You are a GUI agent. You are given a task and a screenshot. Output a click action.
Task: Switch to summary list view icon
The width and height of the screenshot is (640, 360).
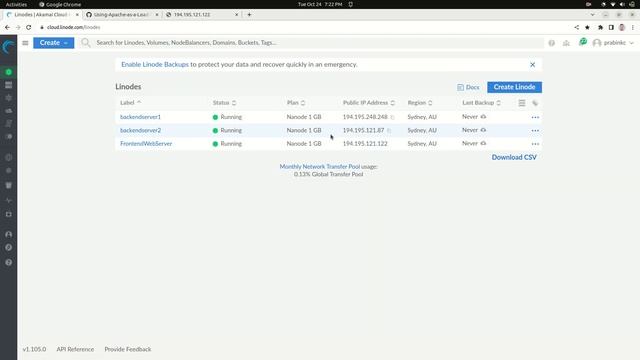click(x=522, y=103)
